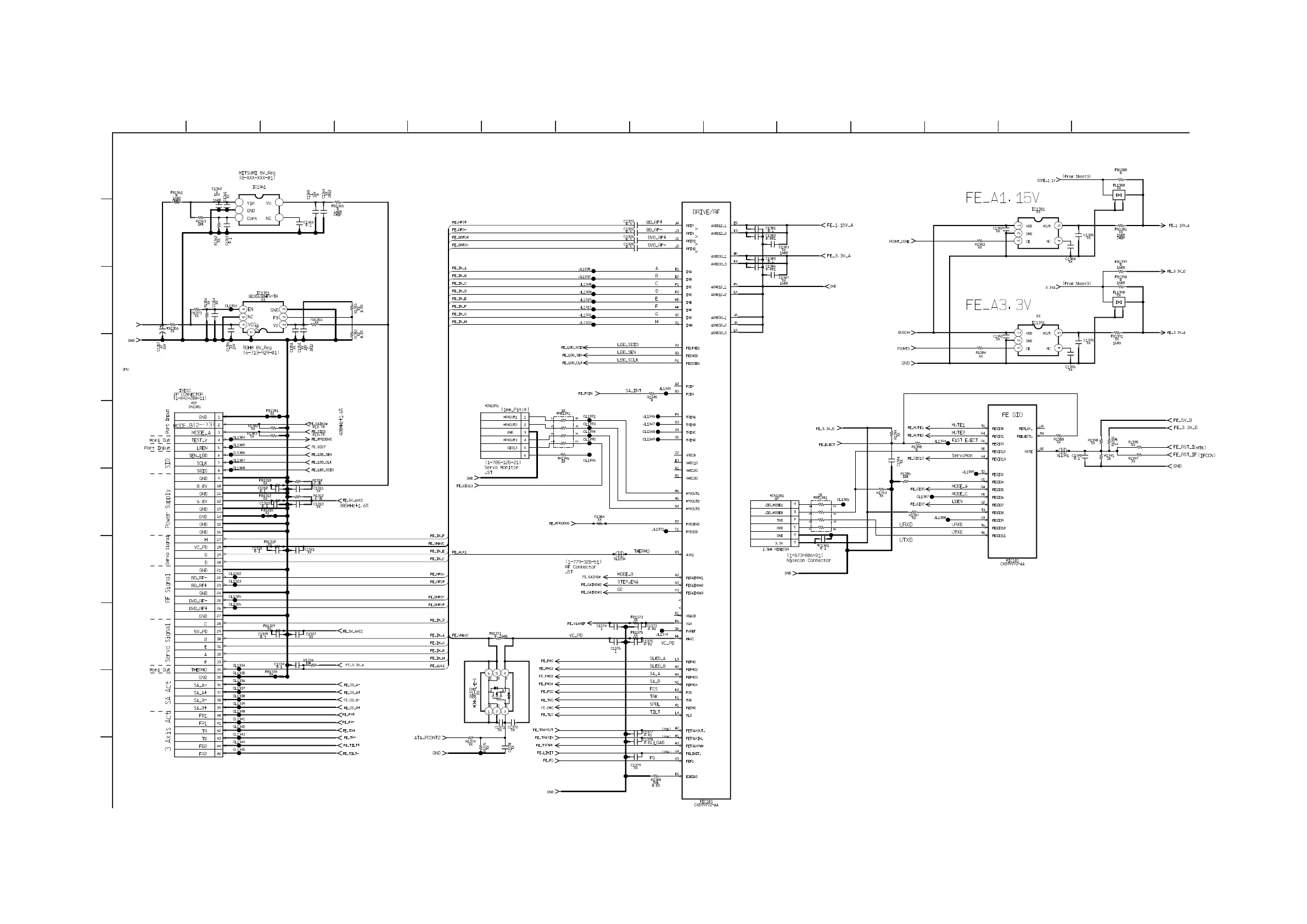This screenshot has height=924, width=1307.
Task: Click the FE_RST_I (MTK) output label
Action: pyautogui.click(x=1189, y=447)
